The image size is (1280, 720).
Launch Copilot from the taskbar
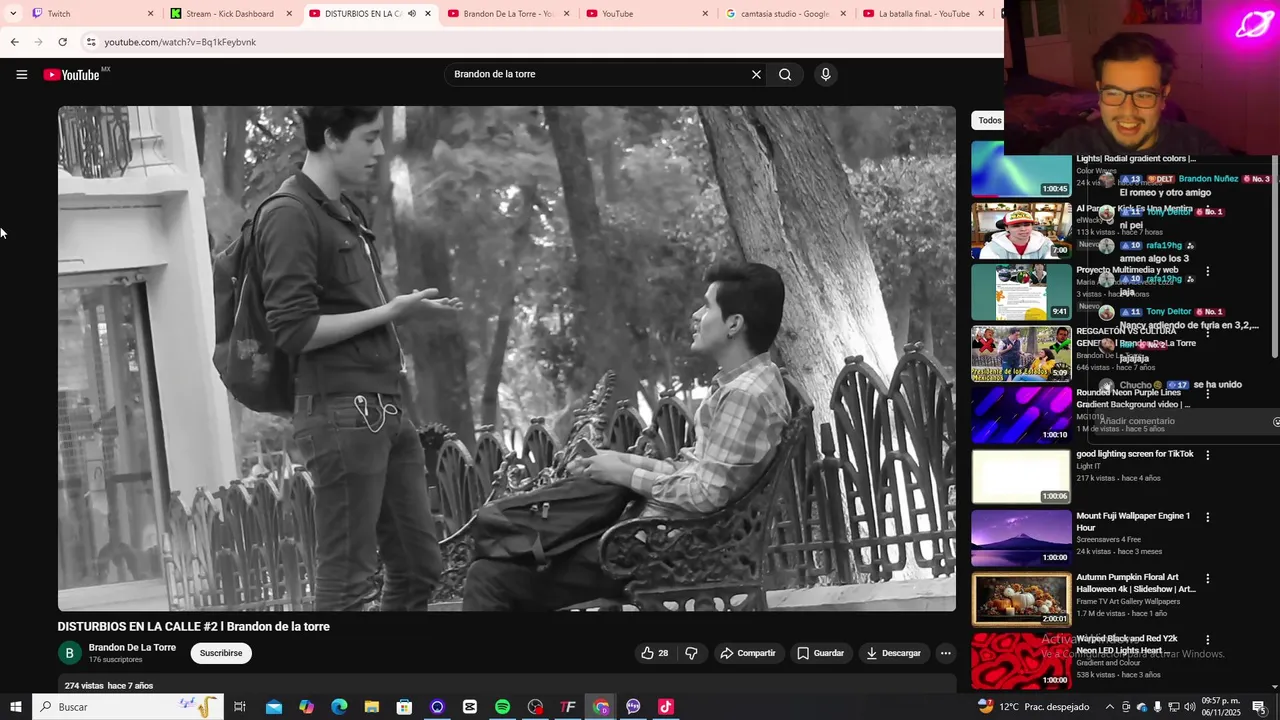(306, 707)
